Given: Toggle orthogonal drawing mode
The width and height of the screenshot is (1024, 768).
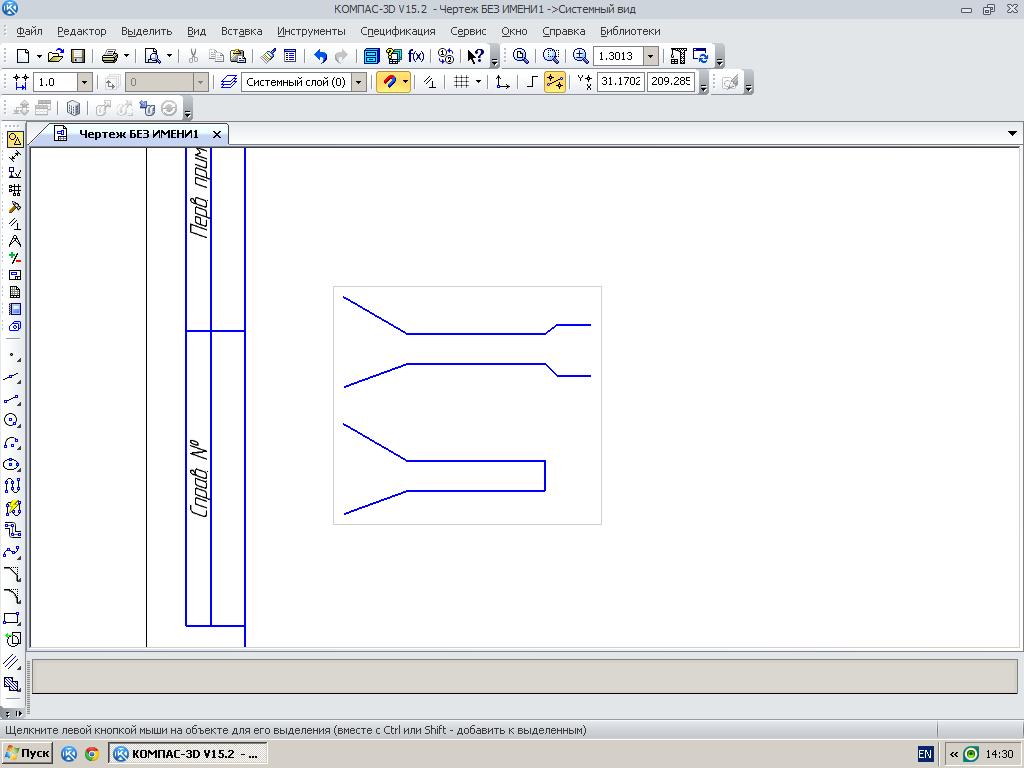Looking at the screenshot, I should (x=531, y=82).
